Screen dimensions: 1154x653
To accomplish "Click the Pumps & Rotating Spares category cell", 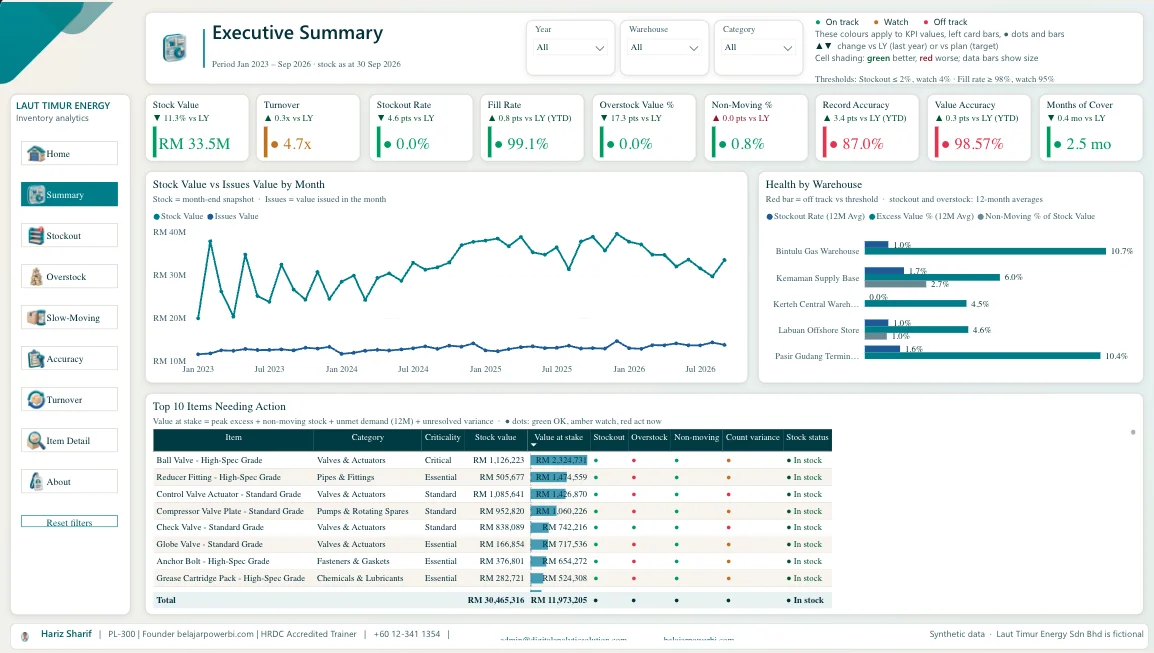I will [x=363, y=511].
